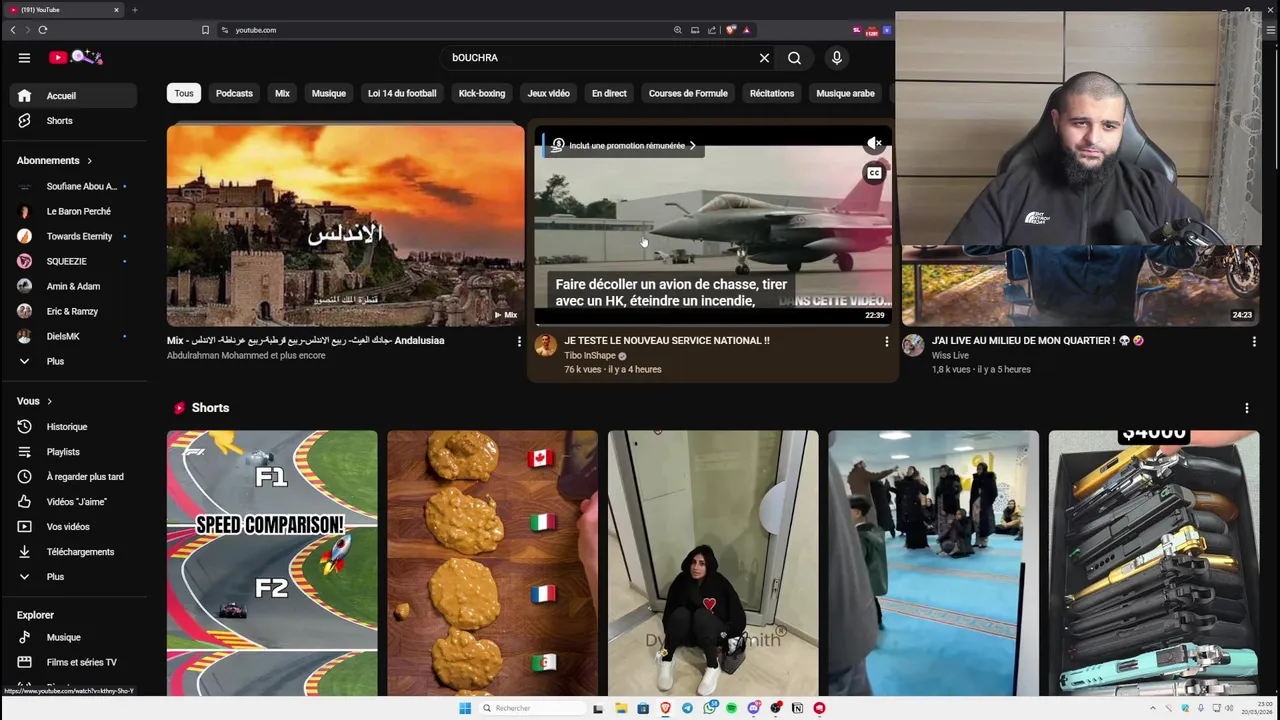The height and width of the screenshot is (720, 1280).
Task: Open Eric & Ramzy channel
Action: pyautogui.click(x=73, y=311)
